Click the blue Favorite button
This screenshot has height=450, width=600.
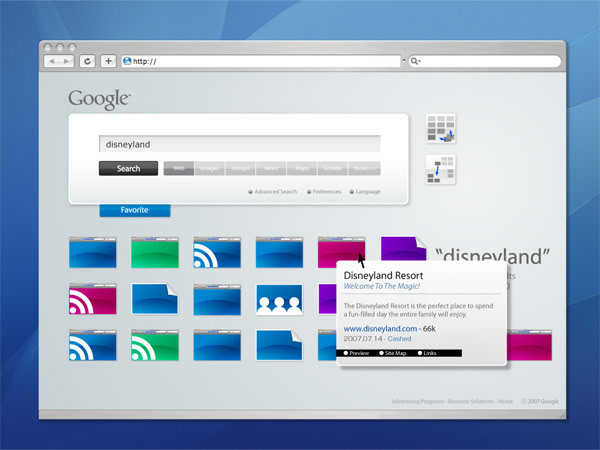(x=135, y=210)
